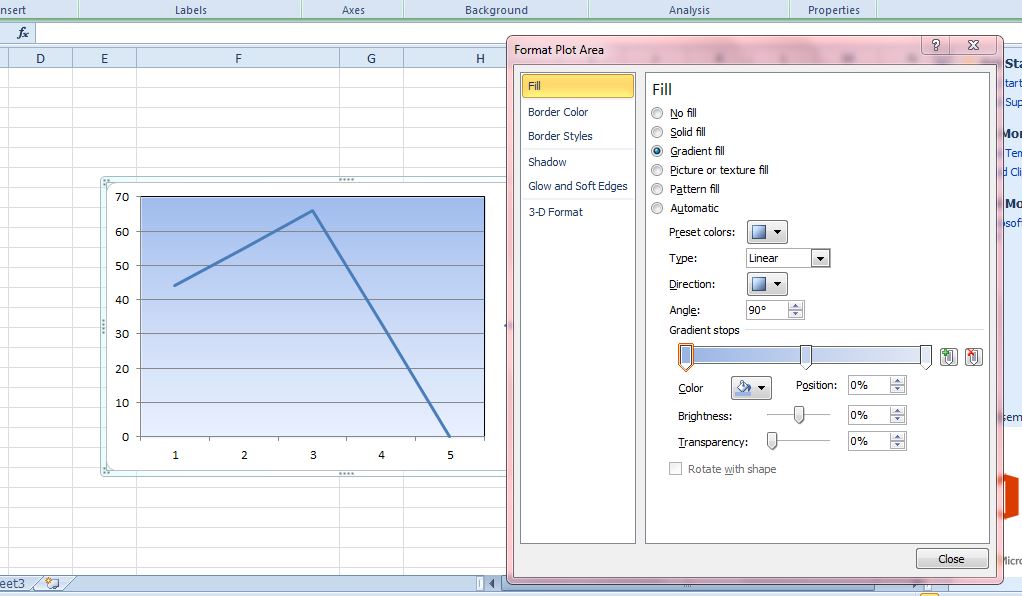Choose the No fill radio option
This screenshot has width=1022, height=596.
(657, 113)
